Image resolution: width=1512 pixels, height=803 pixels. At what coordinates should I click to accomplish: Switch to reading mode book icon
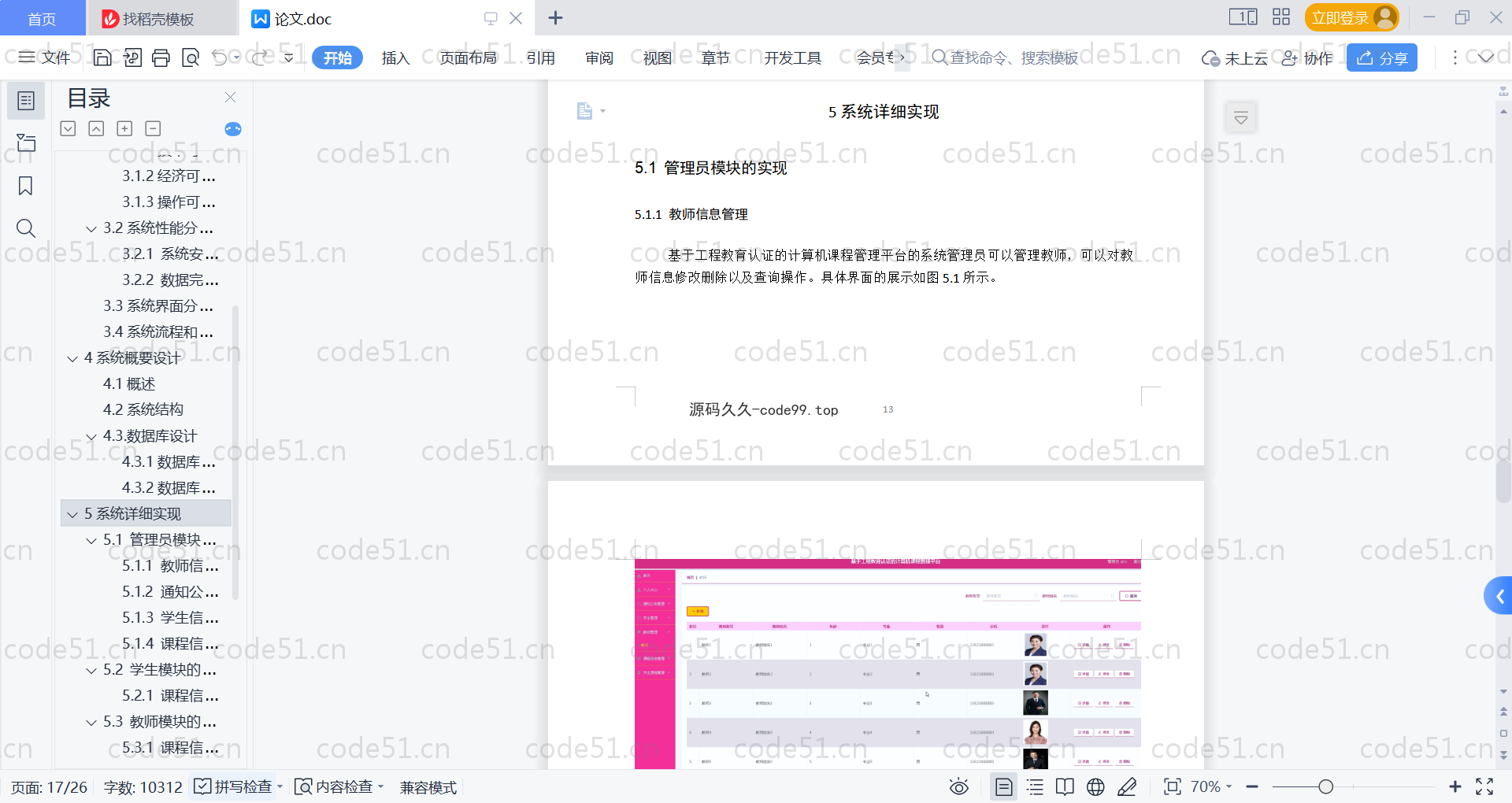point(1065,786)
